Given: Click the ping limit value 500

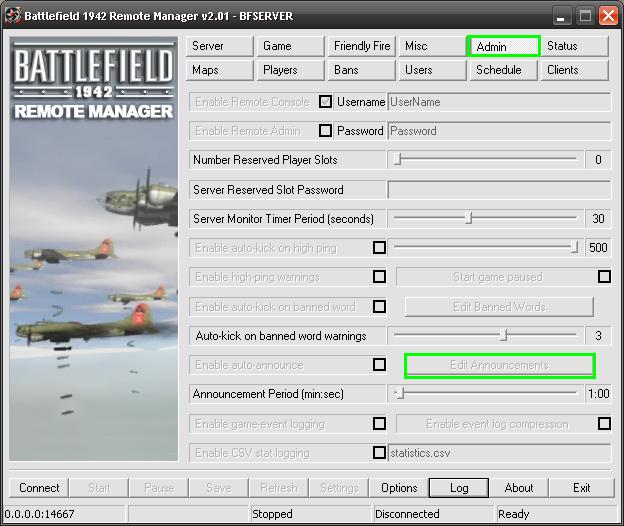Looking at the screenshot, I should pos(598,247).
